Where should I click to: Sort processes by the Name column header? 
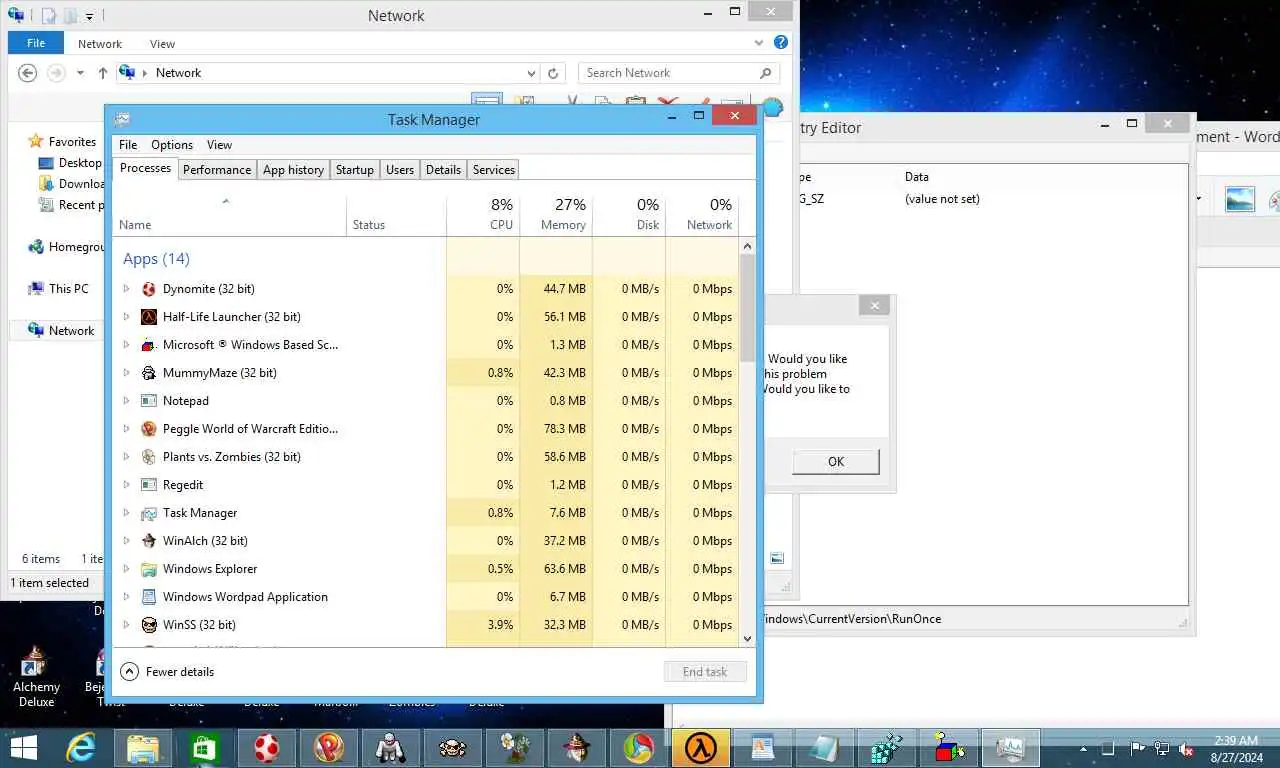pos(229,214)
